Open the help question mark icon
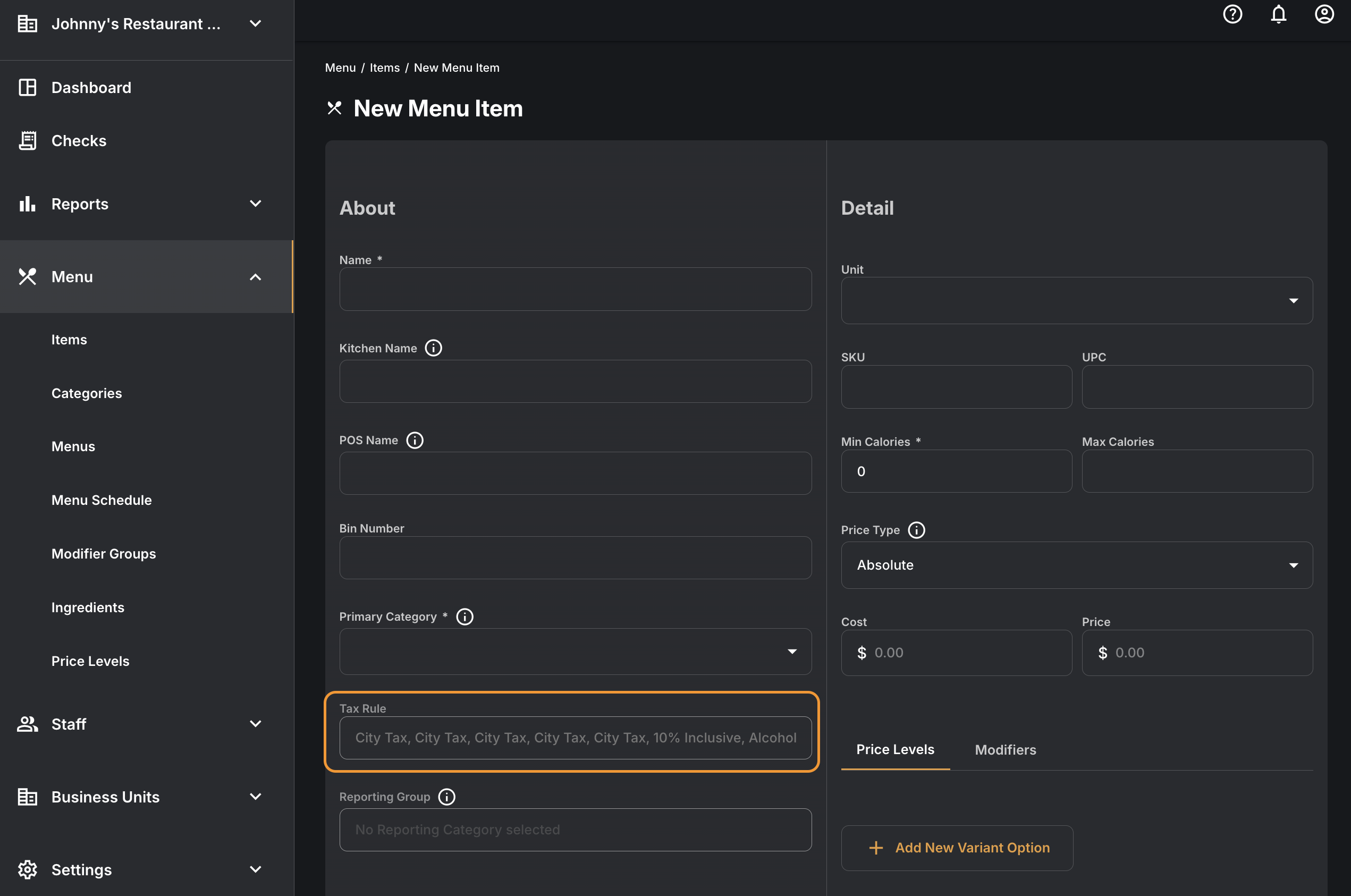Screen dimensions: 1351x896 tap(1232, 14)
